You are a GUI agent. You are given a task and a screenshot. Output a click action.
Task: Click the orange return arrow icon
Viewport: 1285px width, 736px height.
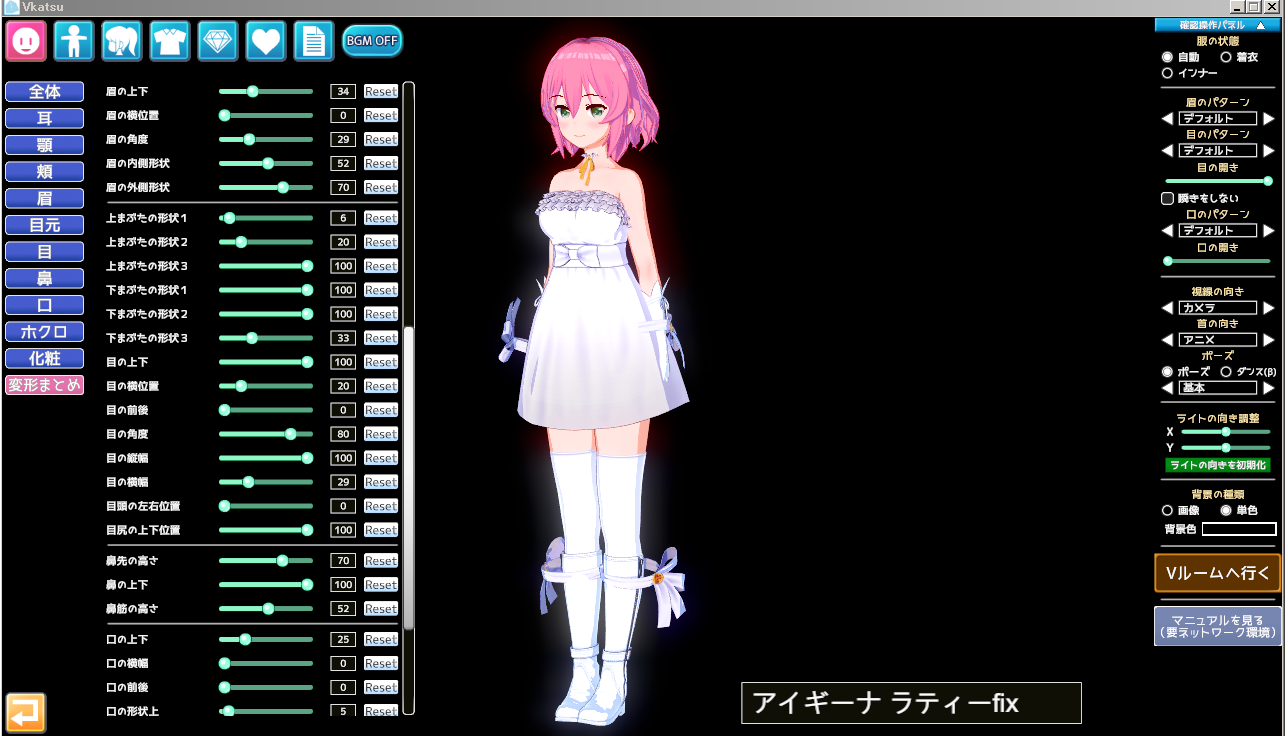coord(26,712)
